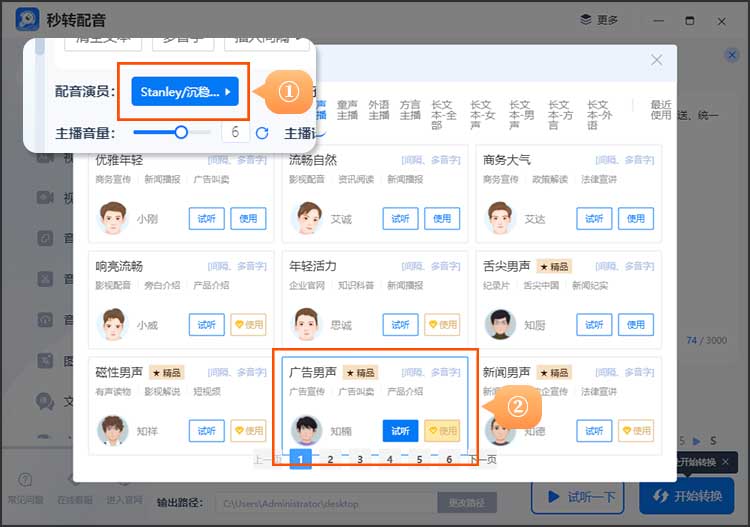This screenshot has width=750, height=527.
Task: Click the 输出路径 field
Action: click(x=326, y=503)
